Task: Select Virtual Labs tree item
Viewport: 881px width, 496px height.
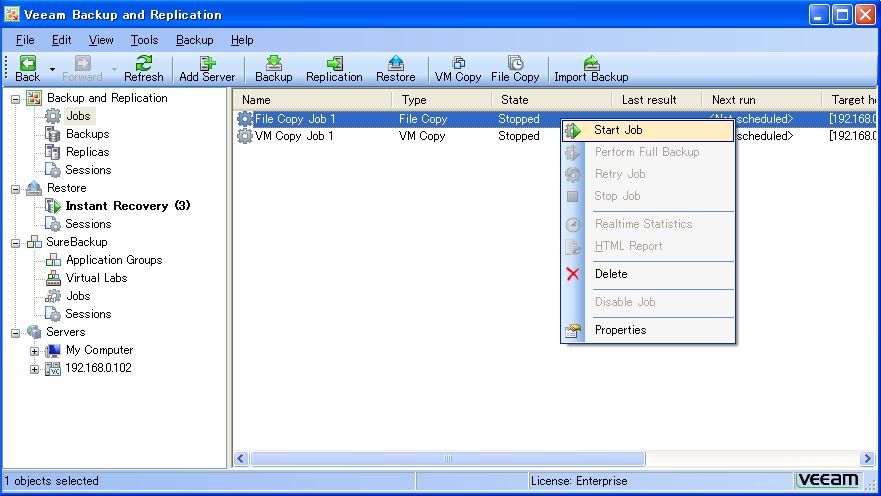Action: (x=97, y=277)
